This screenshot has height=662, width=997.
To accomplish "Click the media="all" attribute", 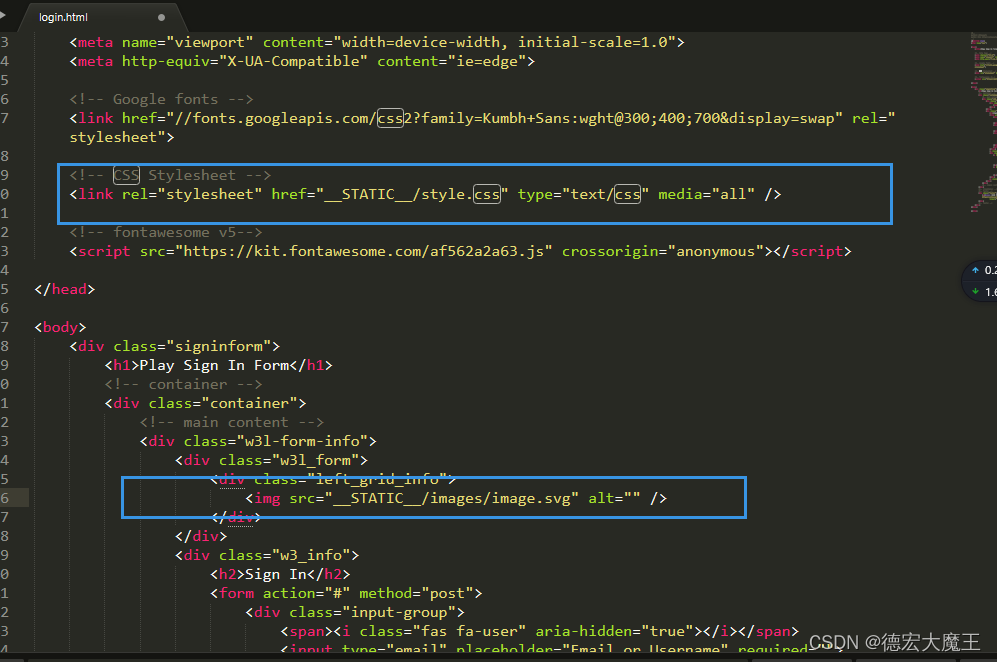I will click(x=706, y=195).
